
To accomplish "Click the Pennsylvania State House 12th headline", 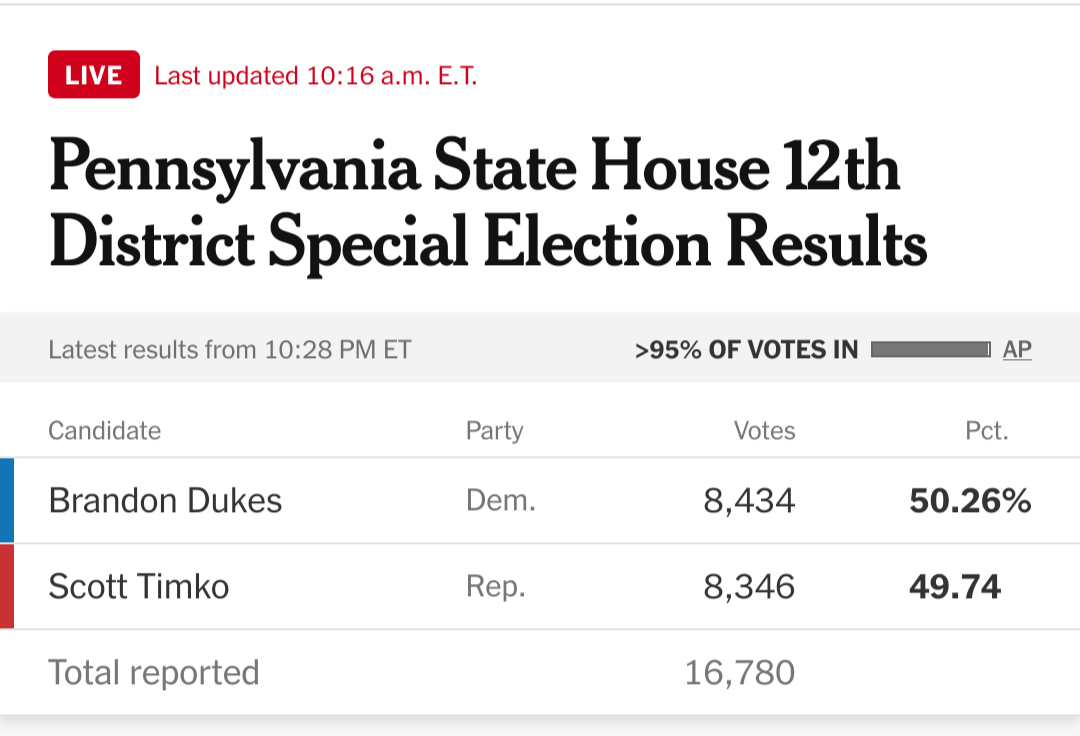I will tap(488, 203).
